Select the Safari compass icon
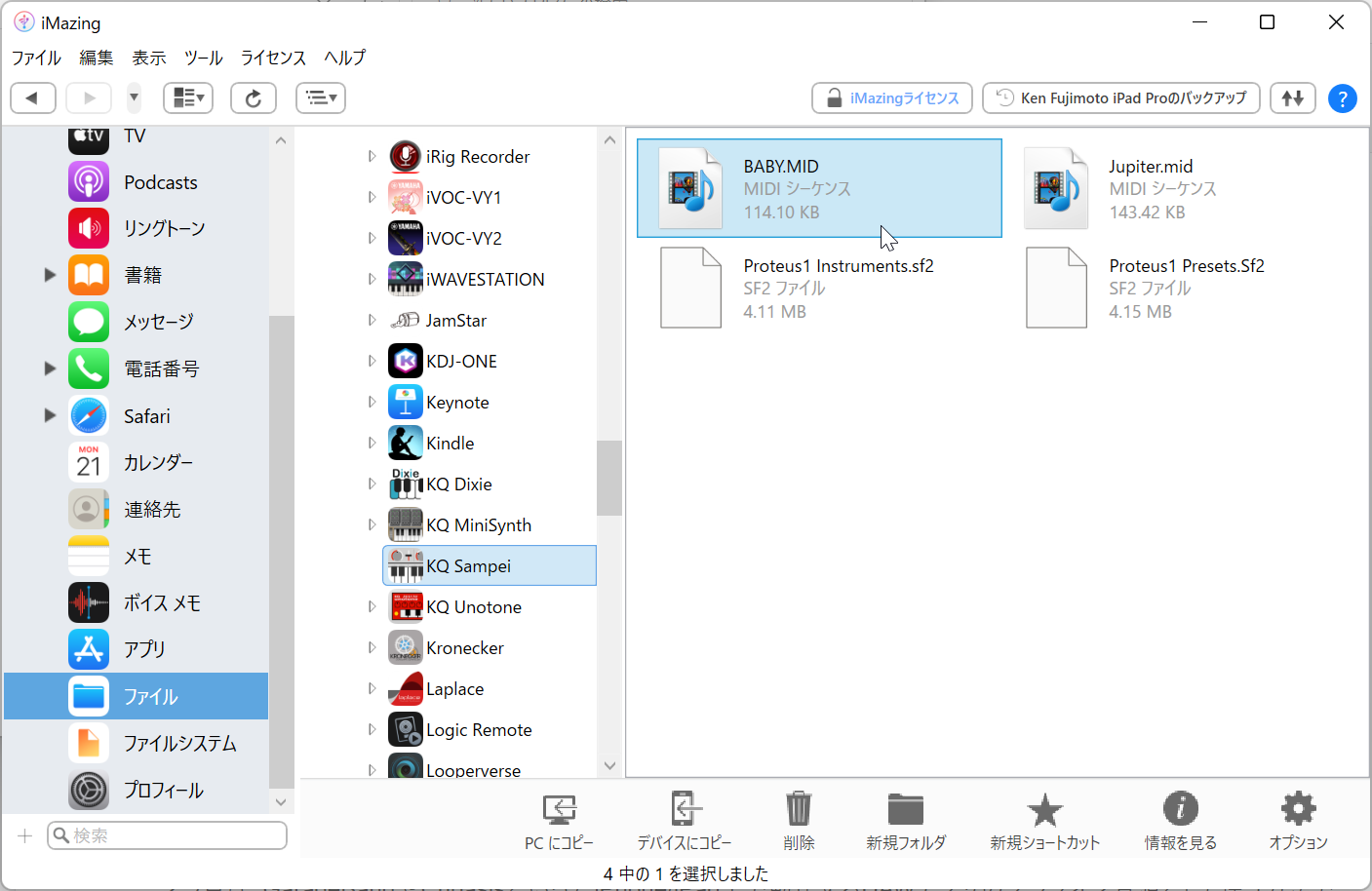The image size is (1372, 891). pyautogui.click(x=89, y=415)
